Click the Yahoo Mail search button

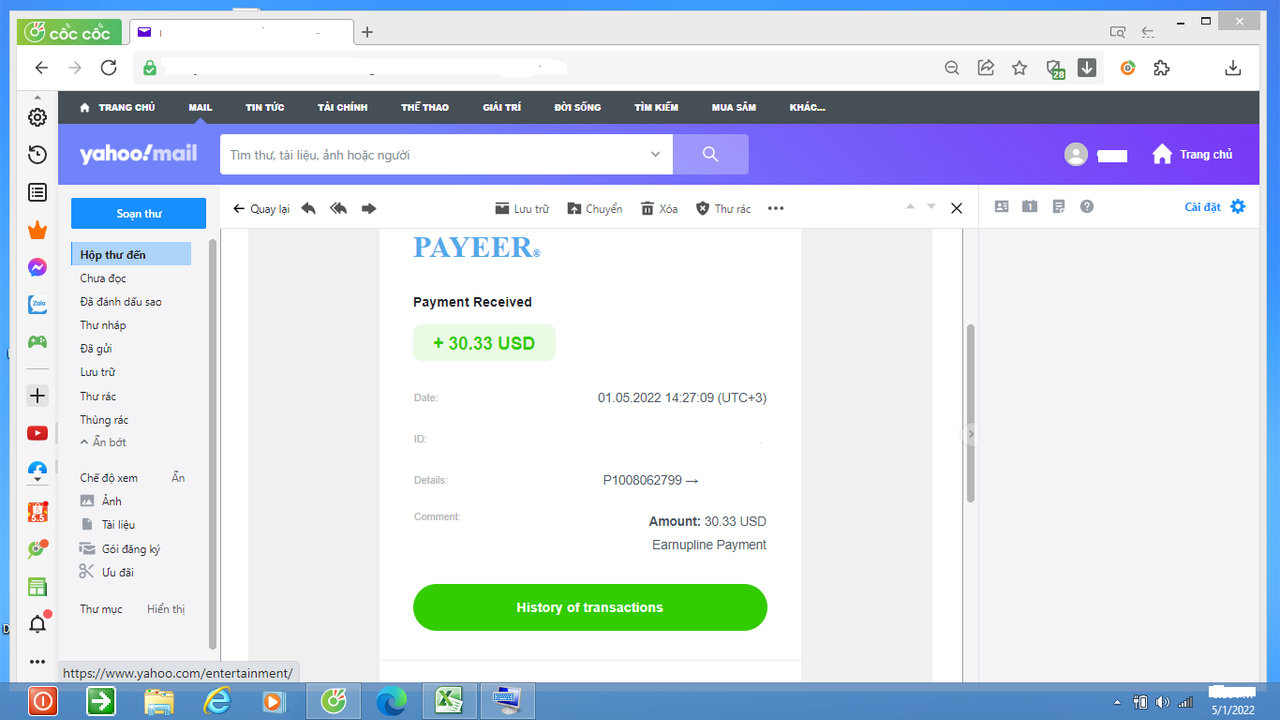(711, 154)
